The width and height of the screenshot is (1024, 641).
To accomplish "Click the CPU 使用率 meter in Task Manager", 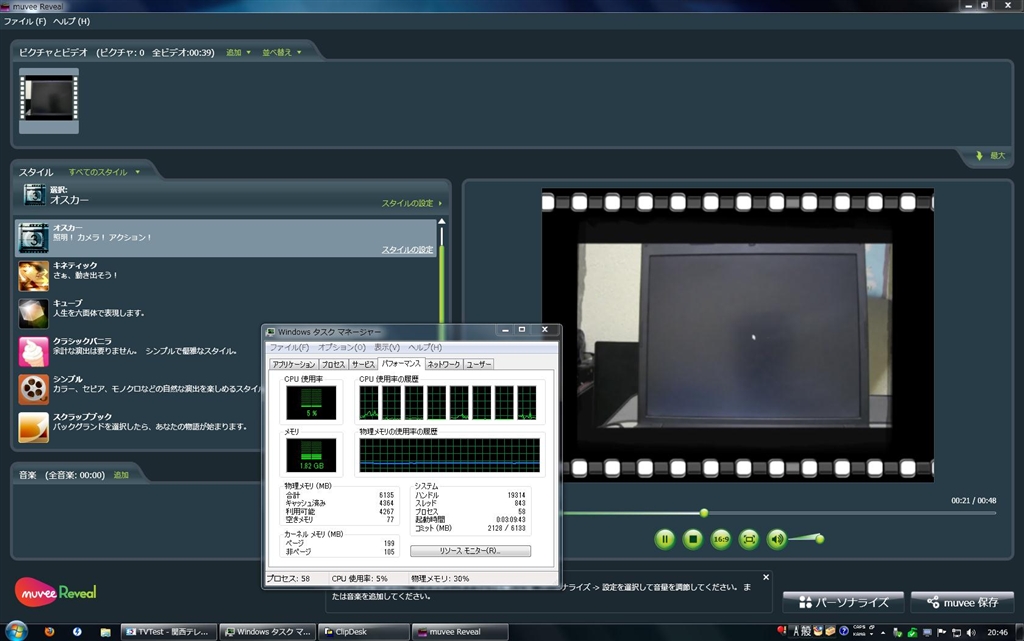I will point(312,403).
